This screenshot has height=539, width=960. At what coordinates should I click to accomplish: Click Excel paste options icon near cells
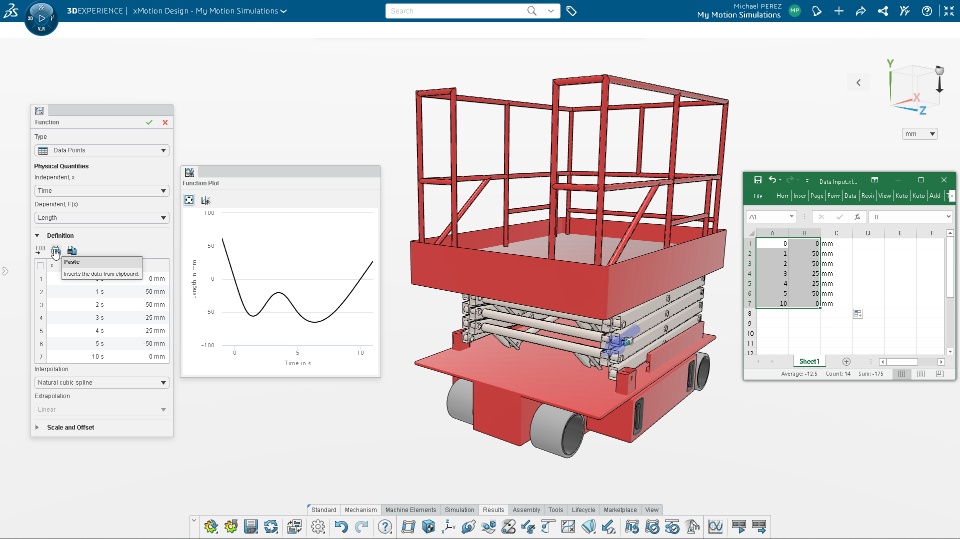point(858,314)
